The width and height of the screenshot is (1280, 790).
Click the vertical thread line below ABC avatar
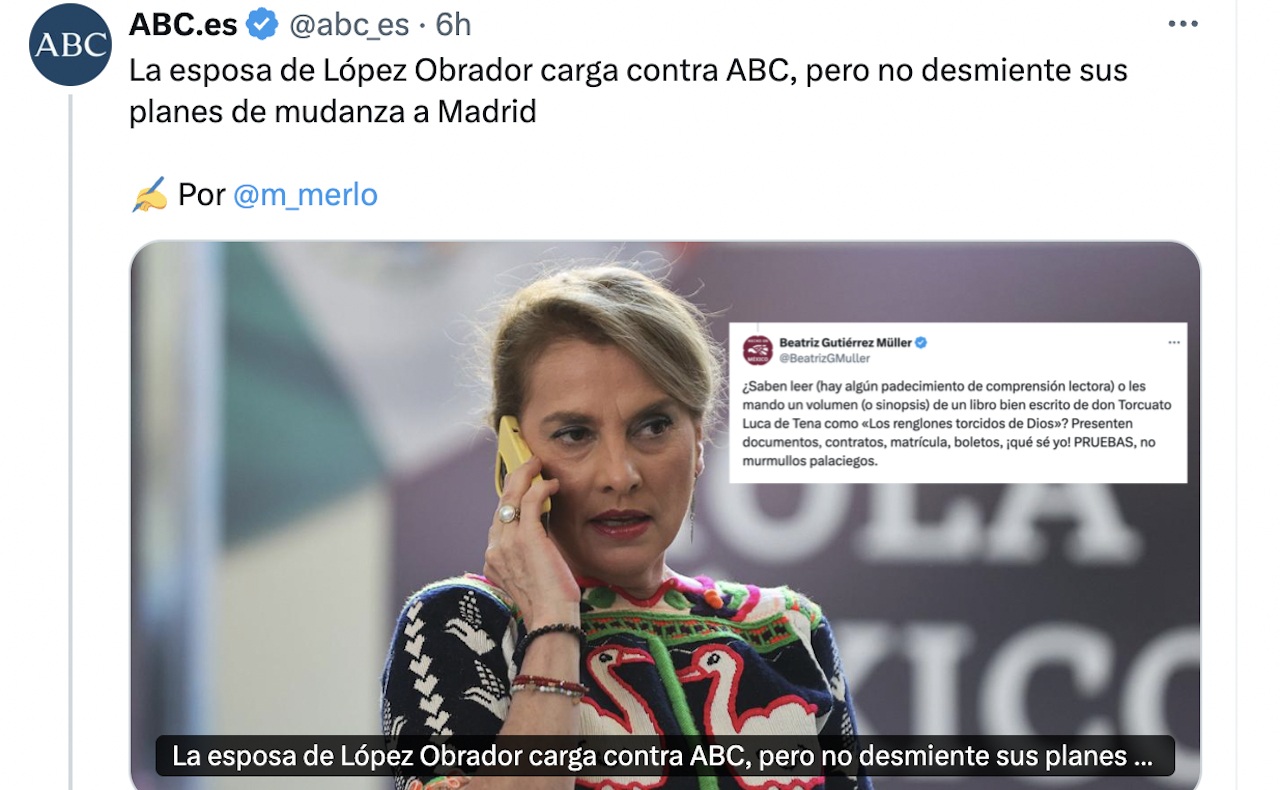pyautogui.click(x=70, y=440)
